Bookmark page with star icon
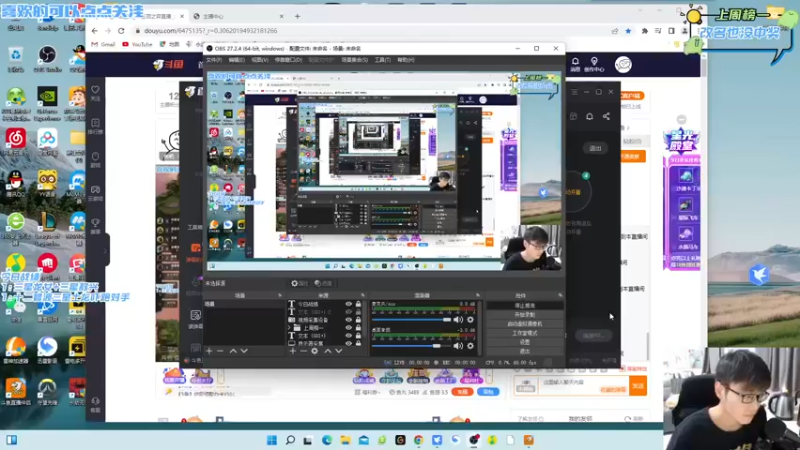 (x=628, y=31)
